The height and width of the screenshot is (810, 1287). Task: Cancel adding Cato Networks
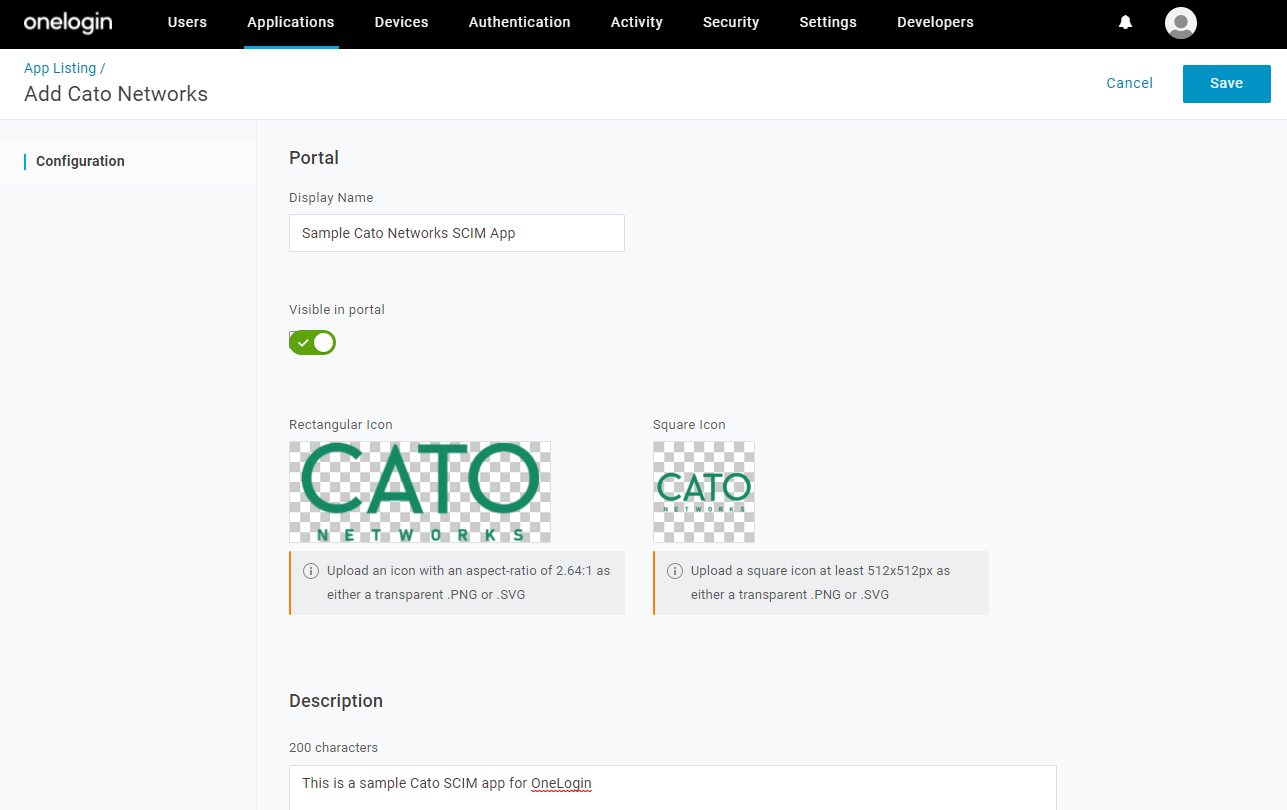click(x=1129, y=83)
